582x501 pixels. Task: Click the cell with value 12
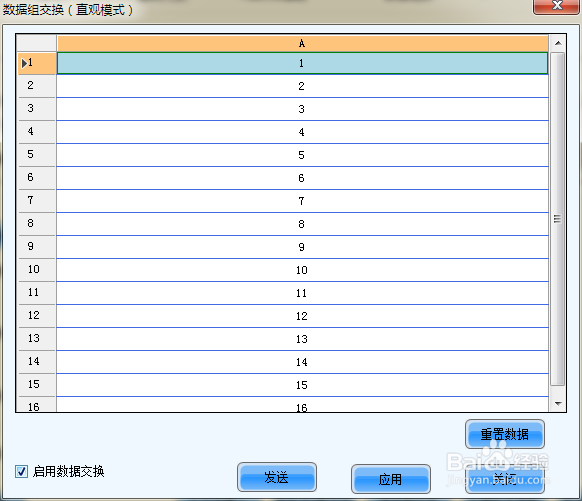point(303,316)
